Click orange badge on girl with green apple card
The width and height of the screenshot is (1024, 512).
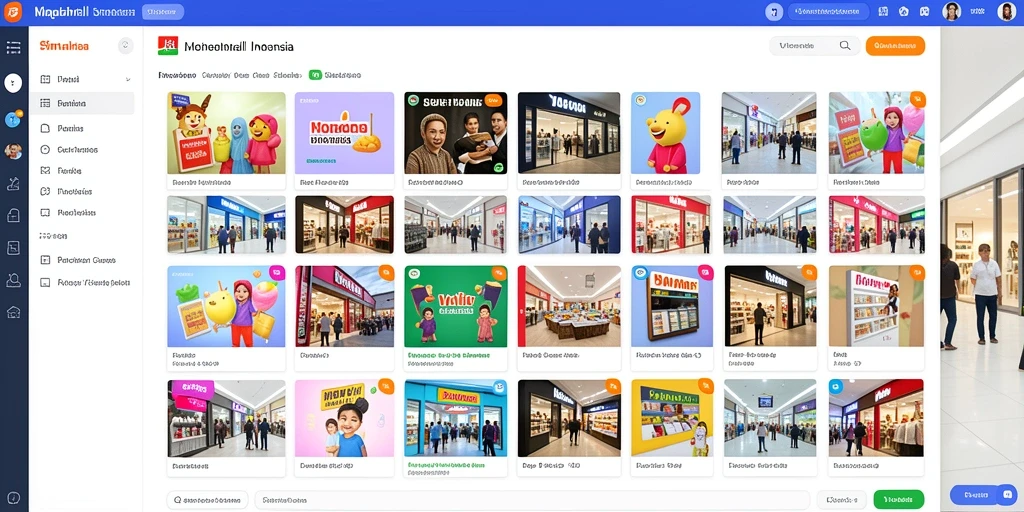pyautogui.click(x=917, y=99)
